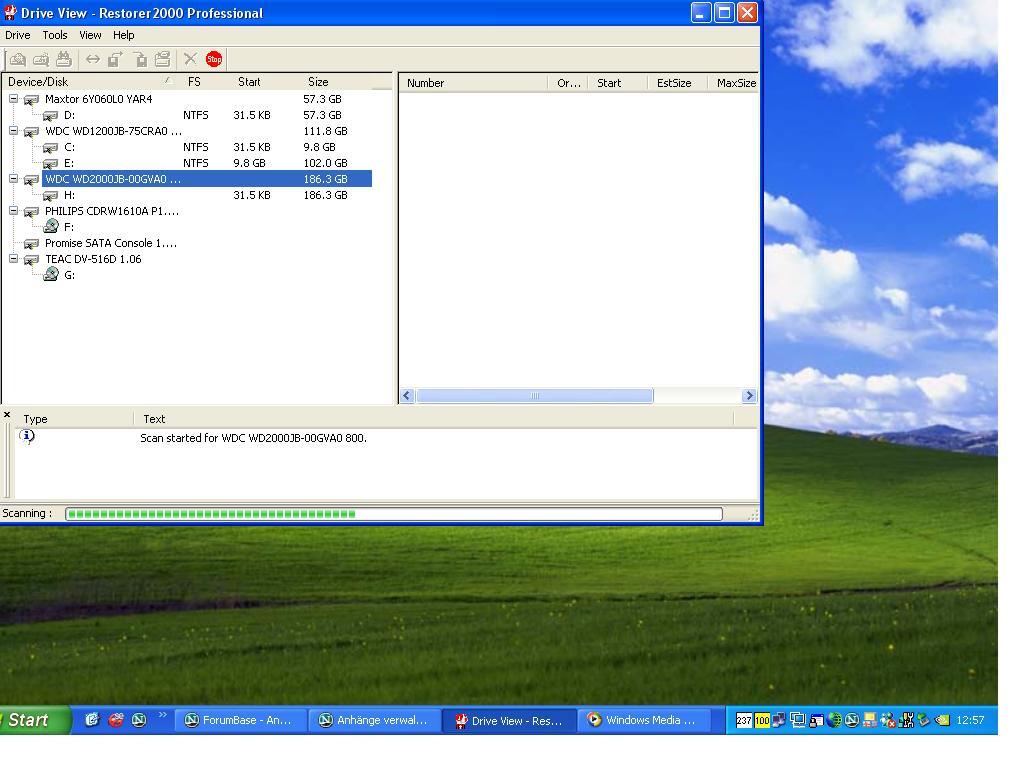Click the load image toolbar icon with down arrow
1024x768 pixels.
coord(140,59)
